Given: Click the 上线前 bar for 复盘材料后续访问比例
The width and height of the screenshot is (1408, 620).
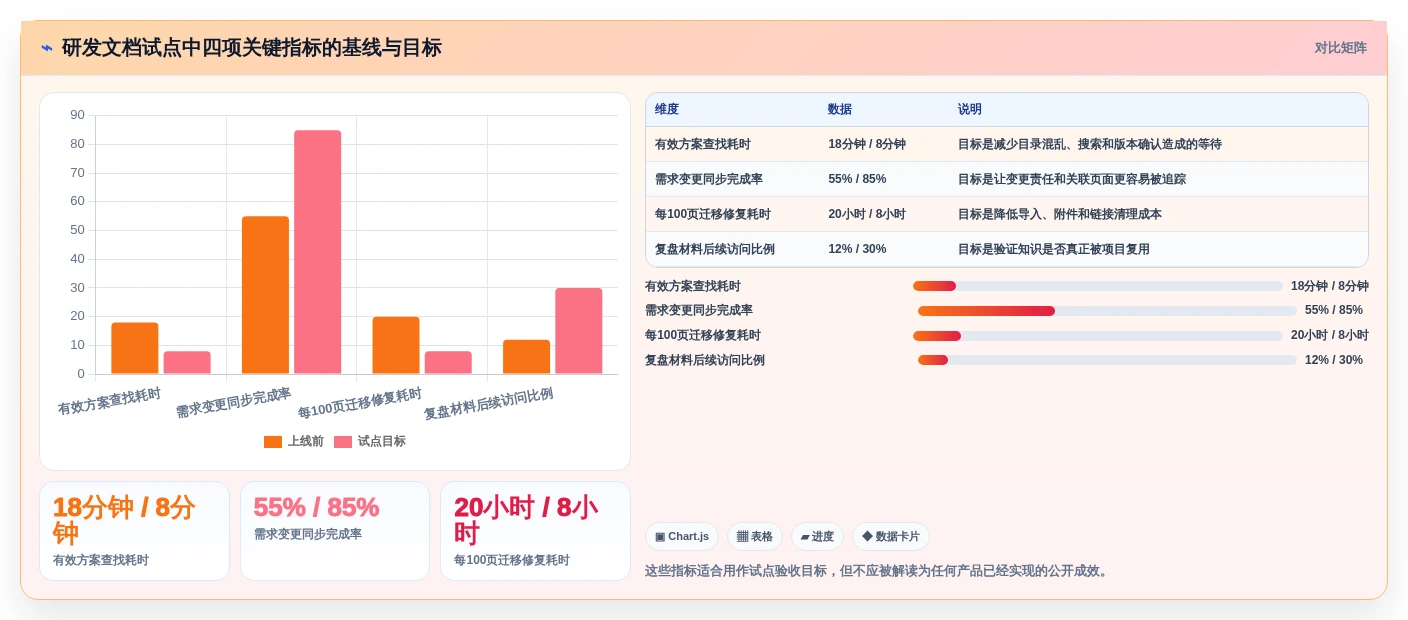Looking at the screenshot, I should (526, 357).
